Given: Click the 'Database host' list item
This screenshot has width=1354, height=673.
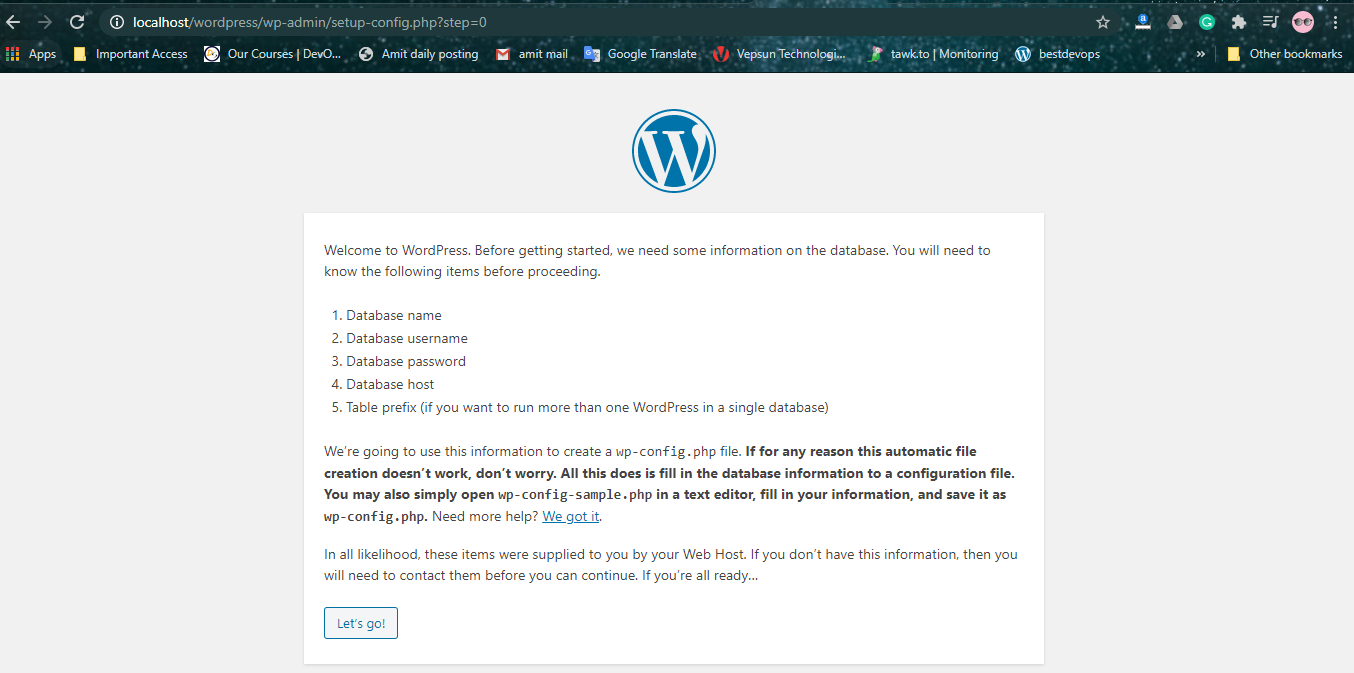Looking at the screenshot, I should tap(390, 384).
